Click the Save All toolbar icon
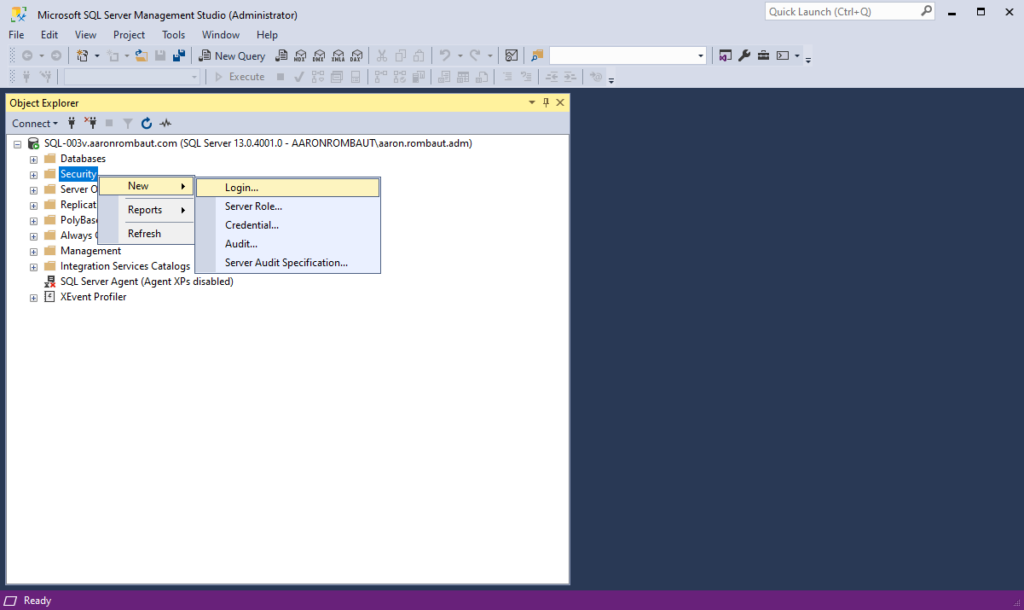This screenshot has width=1024, height=610. (x=179, y=56)
